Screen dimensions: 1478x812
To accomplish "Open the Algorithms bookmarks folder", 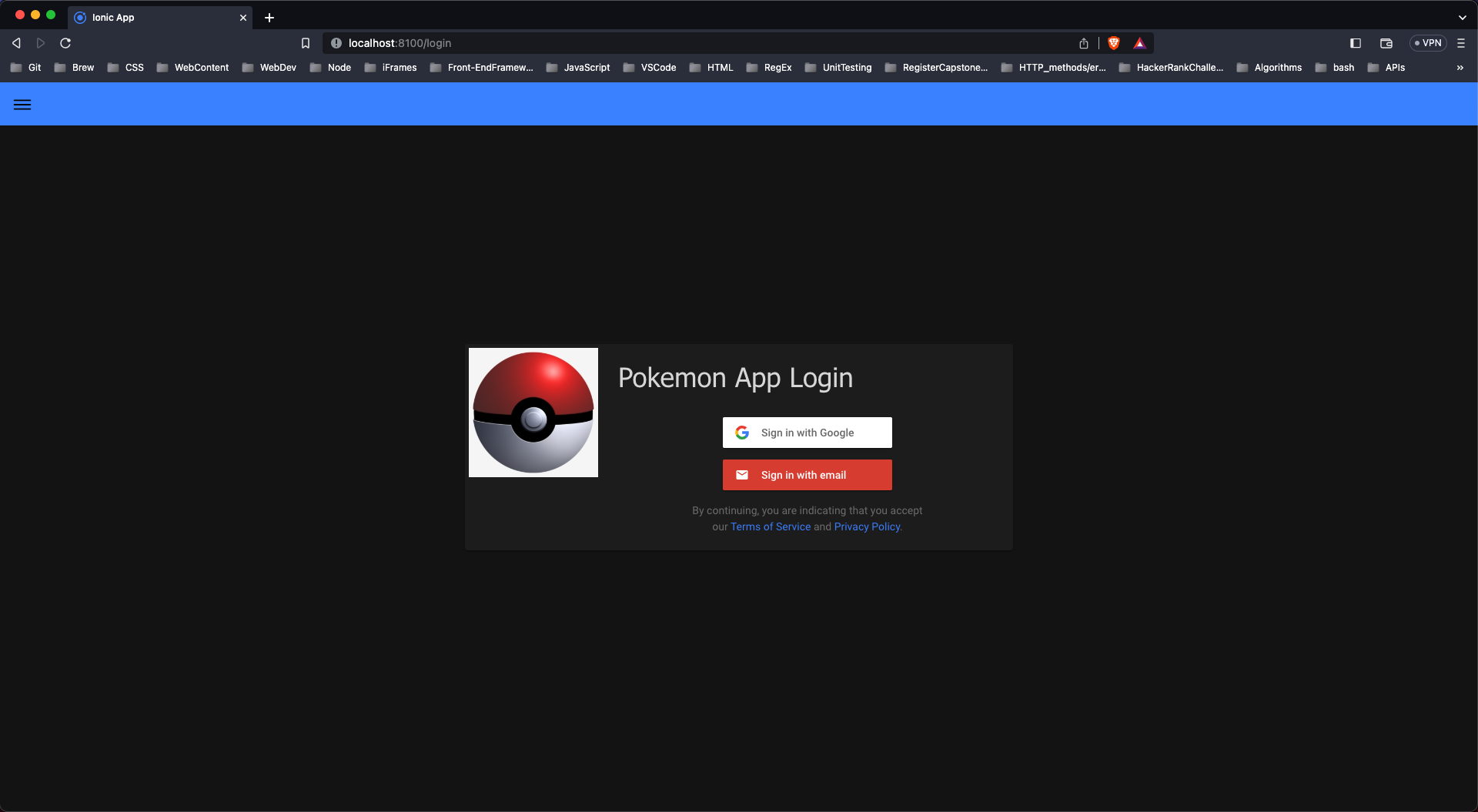I will click(x=1269, y=68).
